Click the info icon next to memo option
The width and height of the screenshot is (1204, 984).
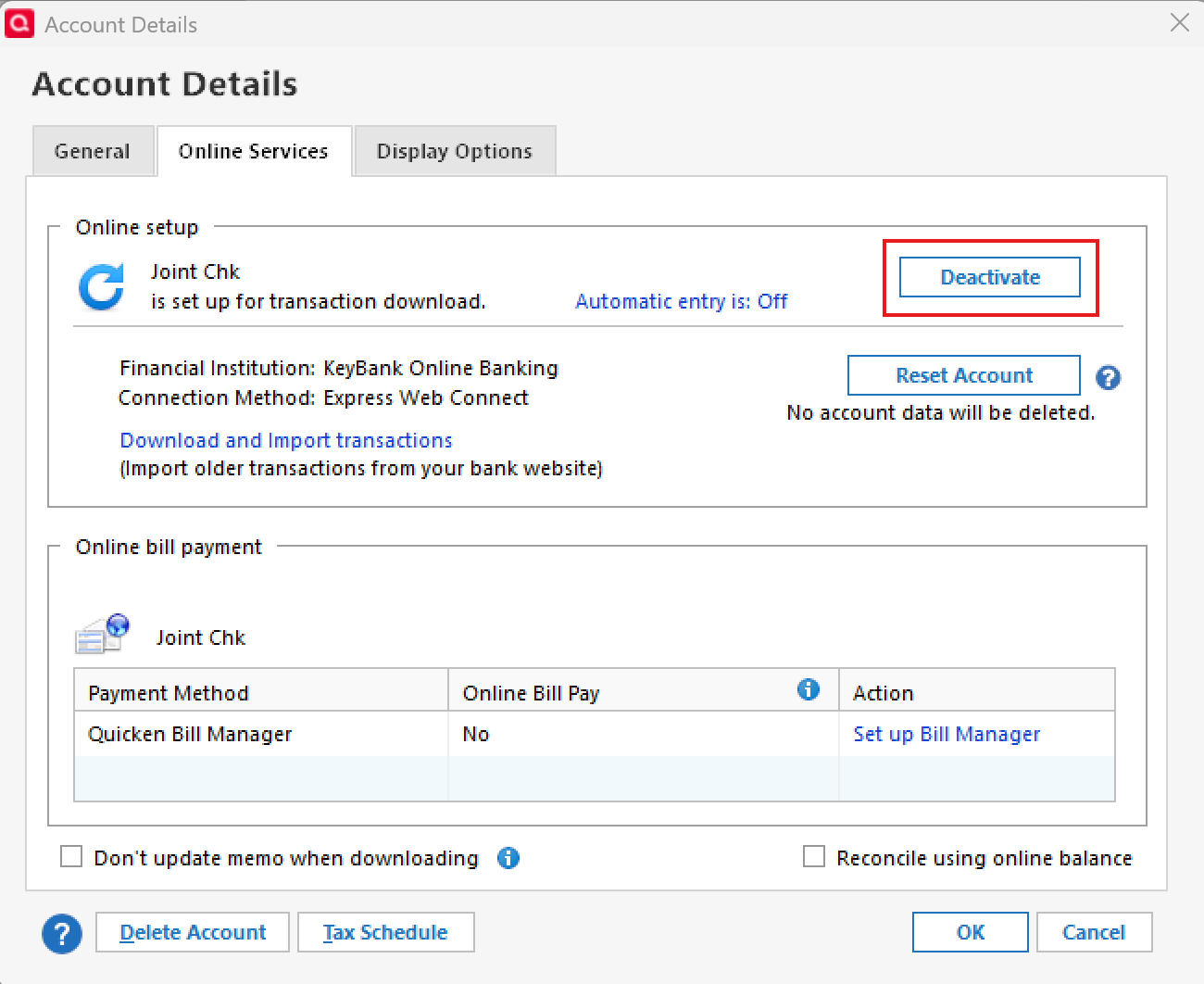[x=508, y=858]
